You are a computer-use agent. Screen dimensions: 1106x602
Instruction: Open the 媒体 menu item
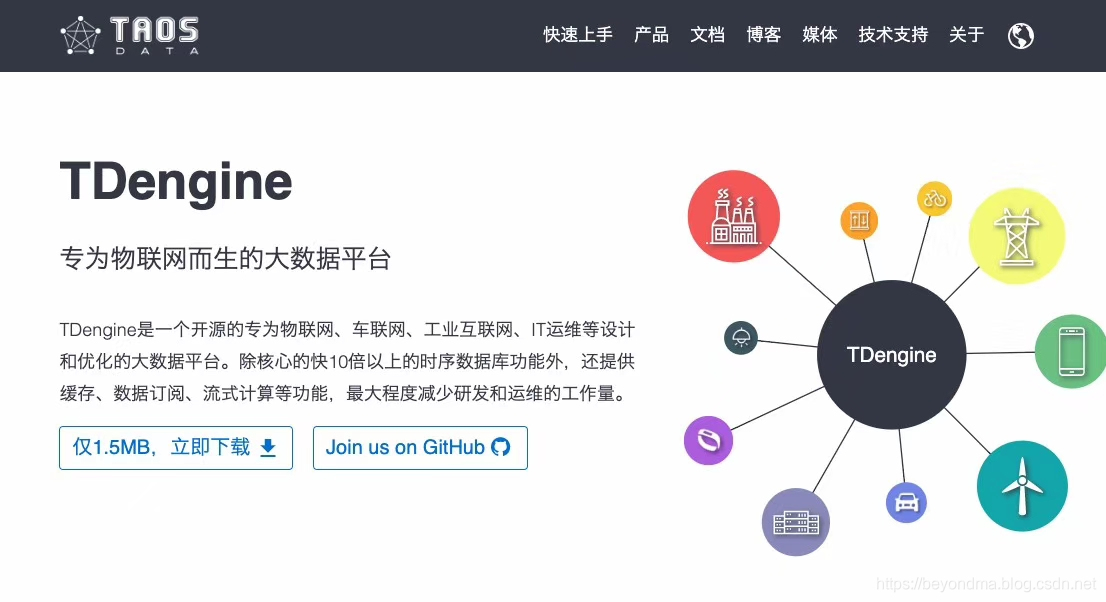click(x=820, y=35)
